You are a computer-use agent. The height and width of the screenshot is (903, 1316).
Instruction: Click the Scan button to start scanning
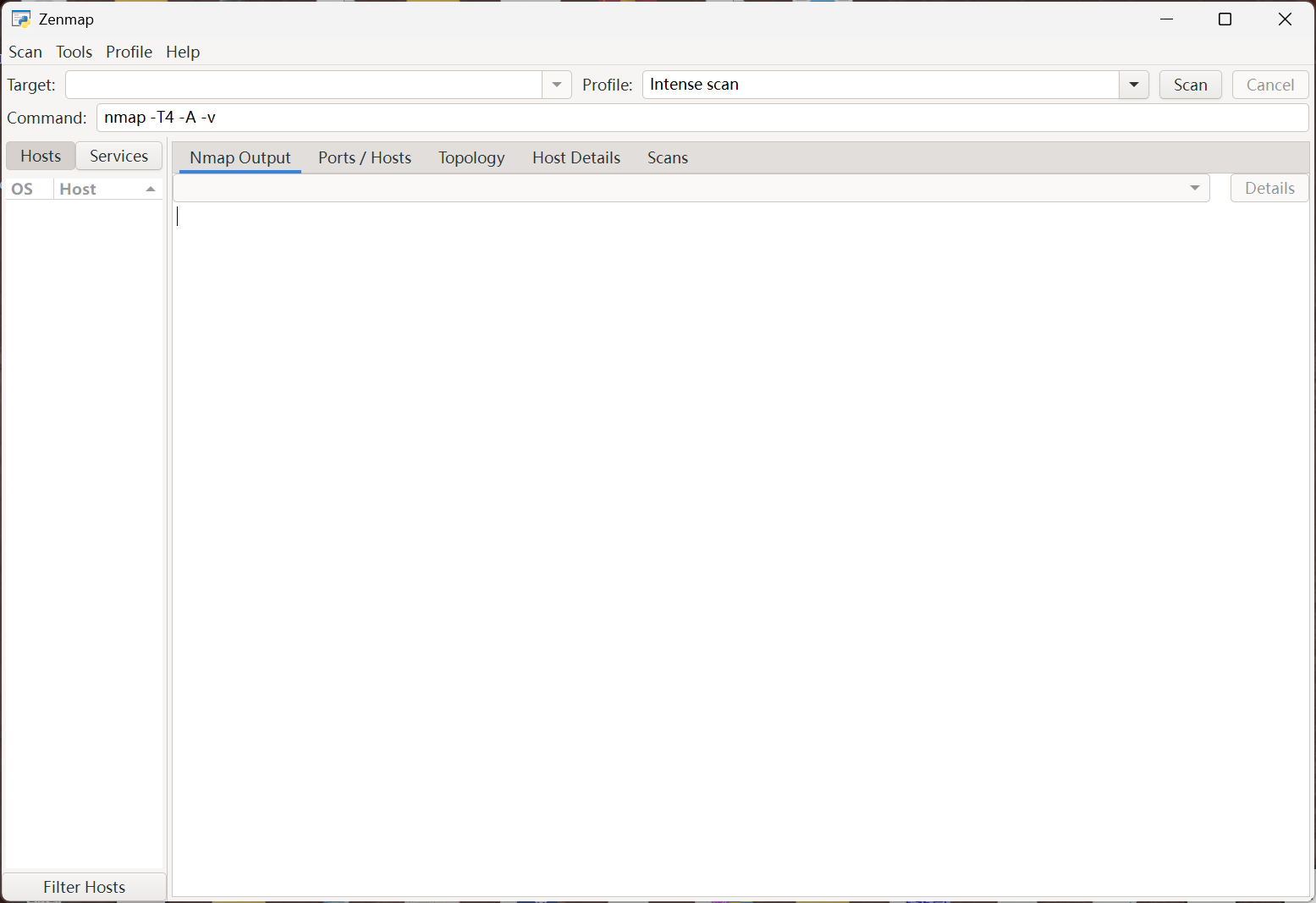(x=1190, y=85)
